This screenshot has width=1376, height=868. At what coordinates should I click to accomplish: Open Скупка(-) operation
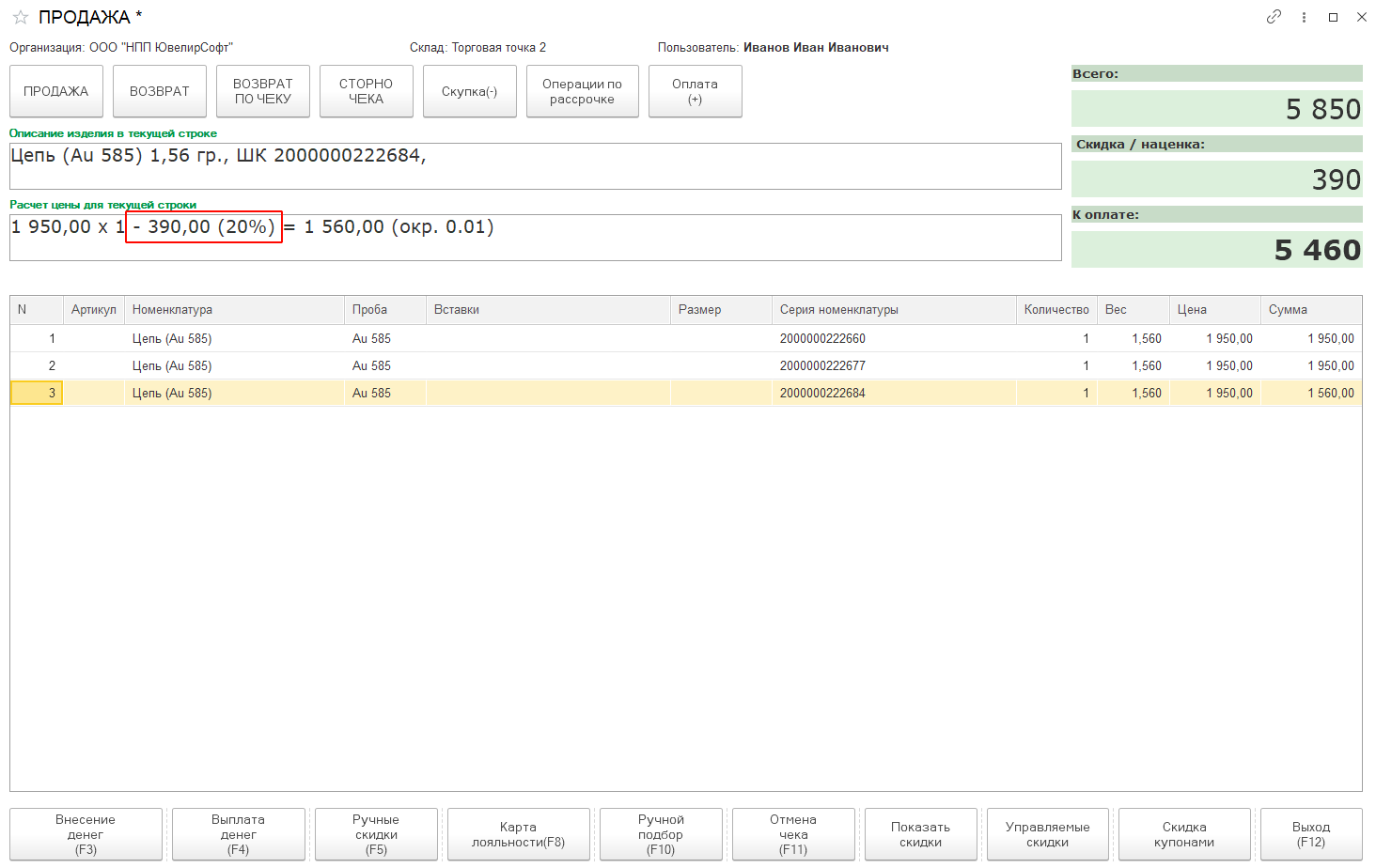pyautogui.click(x=470, y=91)
